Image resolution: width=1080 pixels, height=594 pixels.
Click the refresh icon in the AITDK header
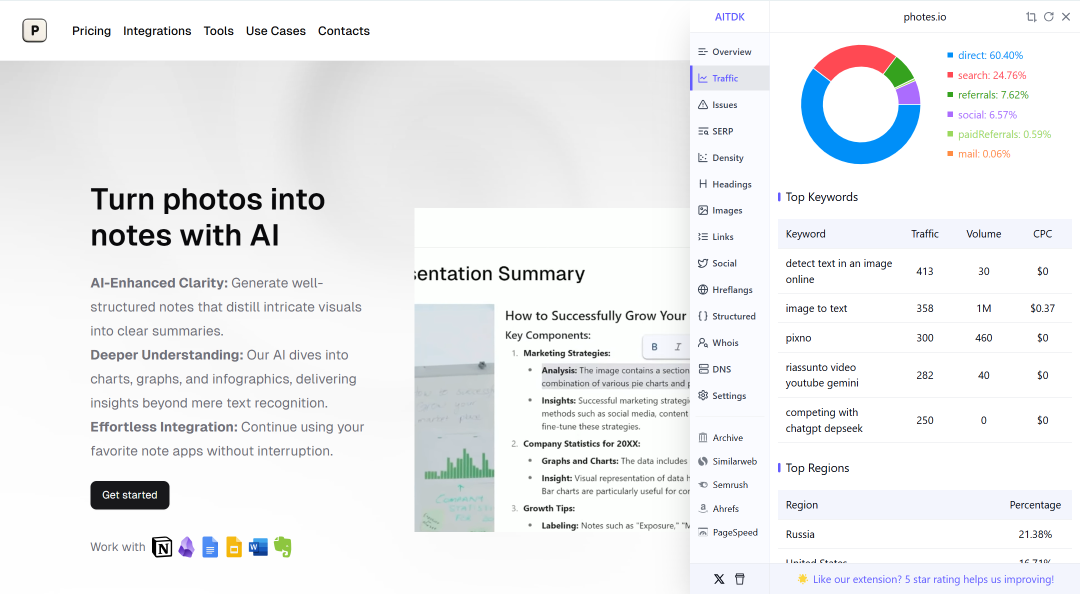(1048, 17)
